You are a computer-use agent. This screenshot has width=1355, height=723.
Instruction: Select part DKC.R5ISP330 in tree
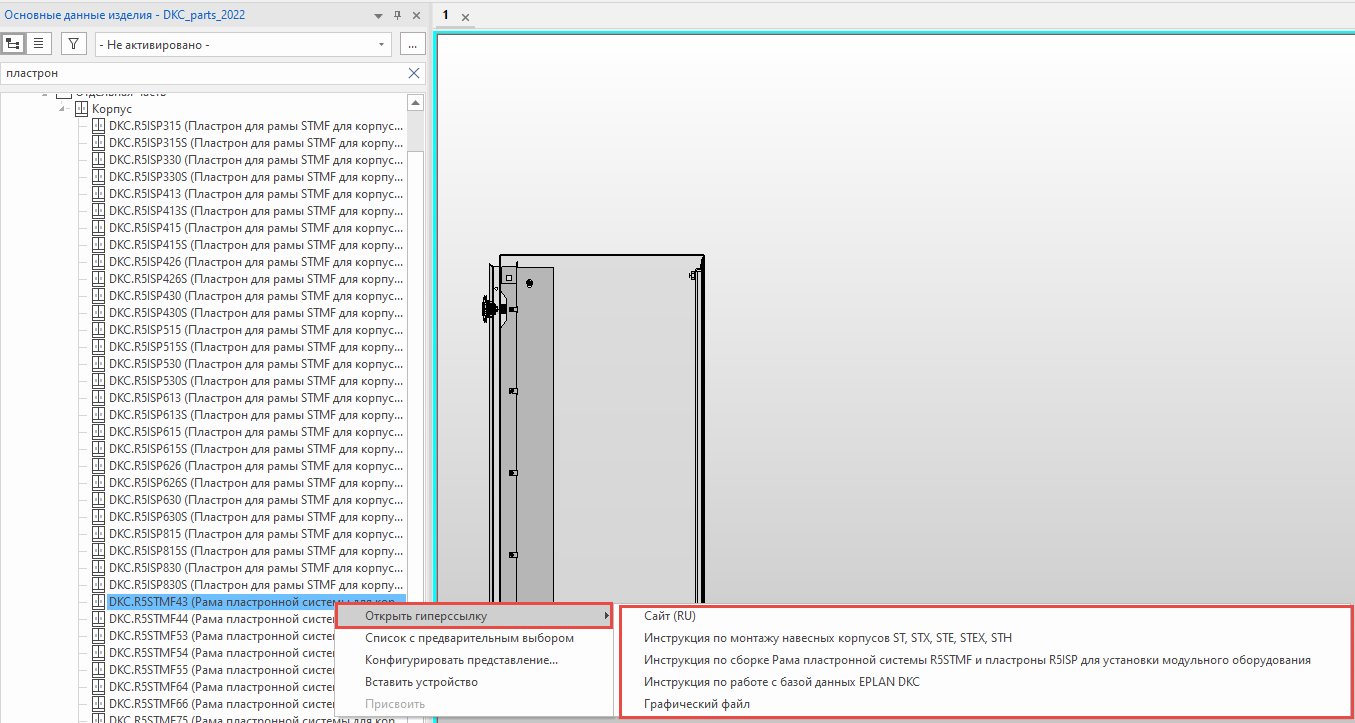tap(256, 160)
